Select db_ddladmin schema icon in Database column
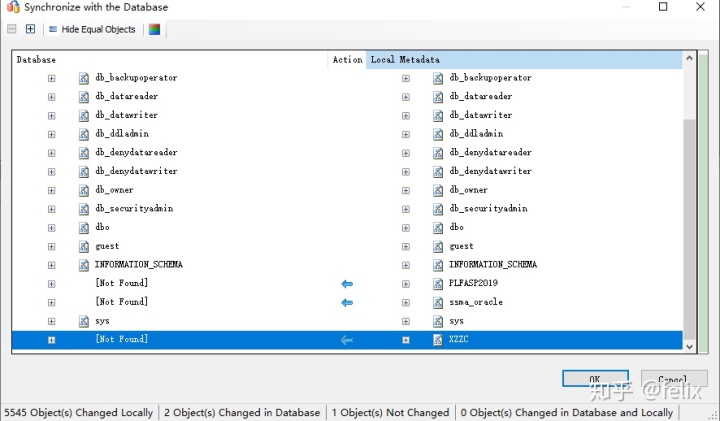This screenshot has height=421, width=720. pyautogui.click(x=84, y=134)
